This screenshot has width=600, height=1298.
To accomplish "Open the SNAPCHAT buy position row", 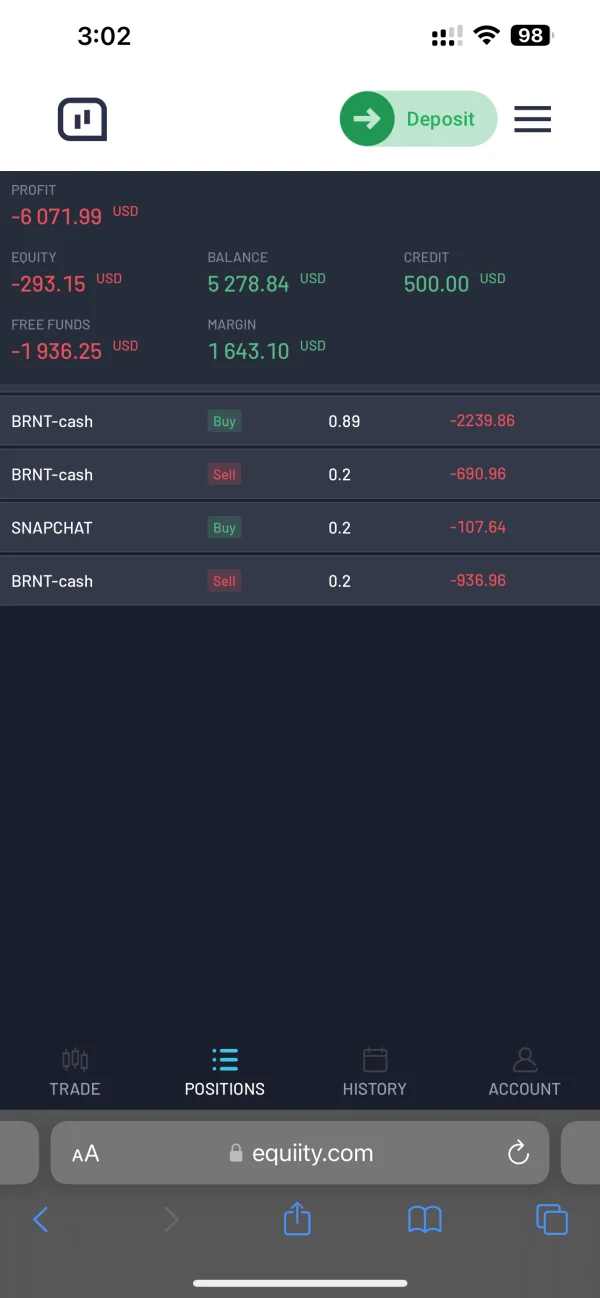I will click(300, 528).
